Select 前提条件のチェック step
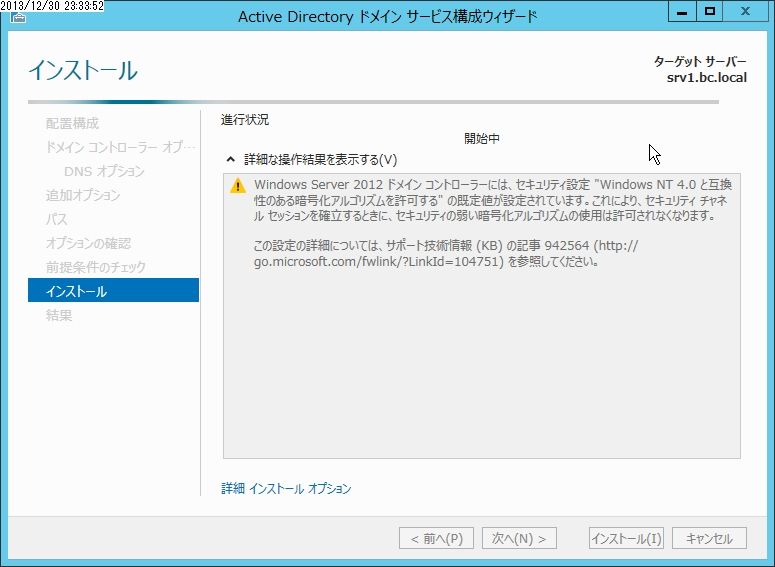This screenshot has width=775, height=567. click(95, 267)
